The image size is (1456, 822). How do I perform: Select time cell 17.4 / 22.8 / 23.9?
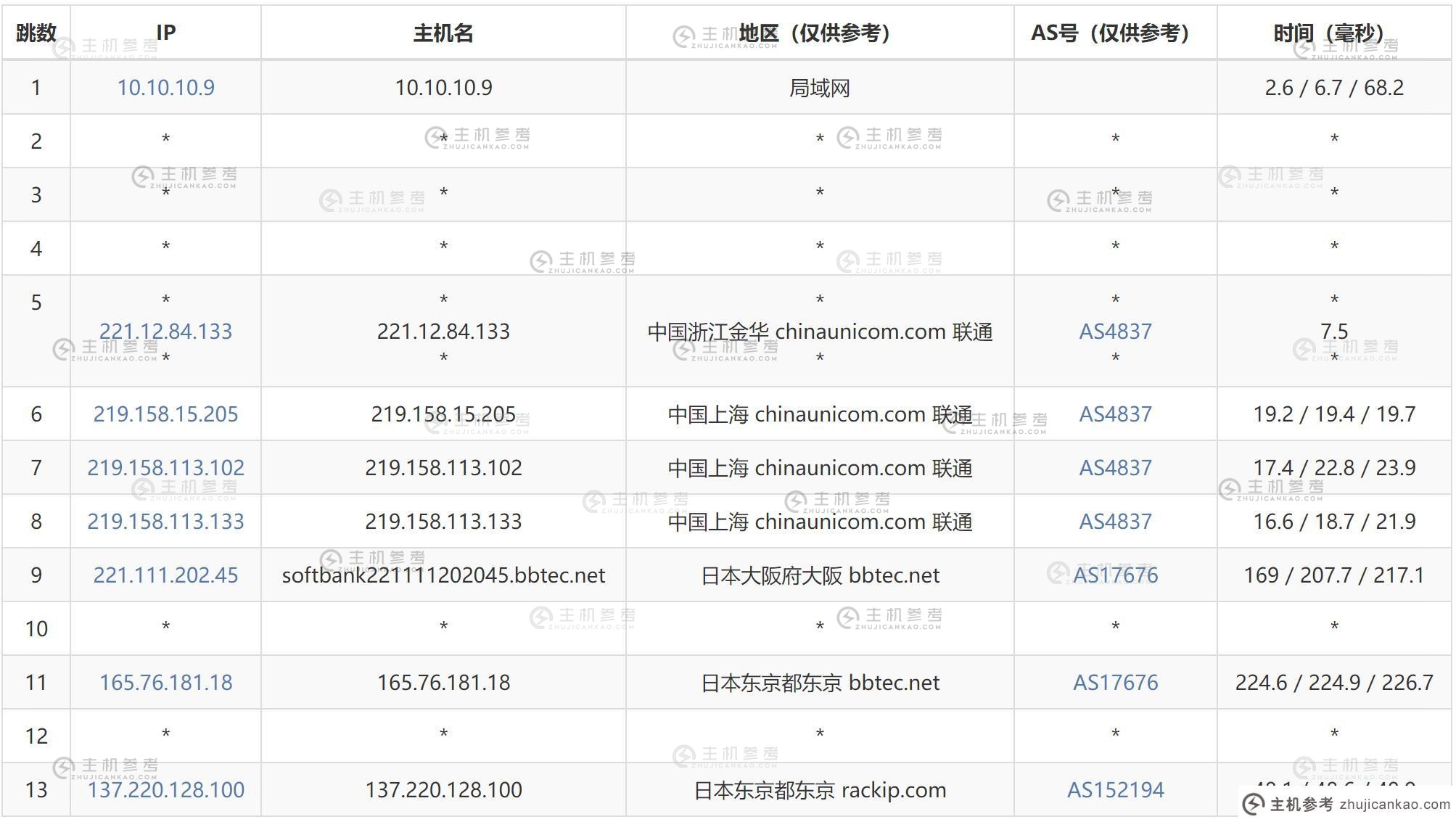[x=1334, y=468]
